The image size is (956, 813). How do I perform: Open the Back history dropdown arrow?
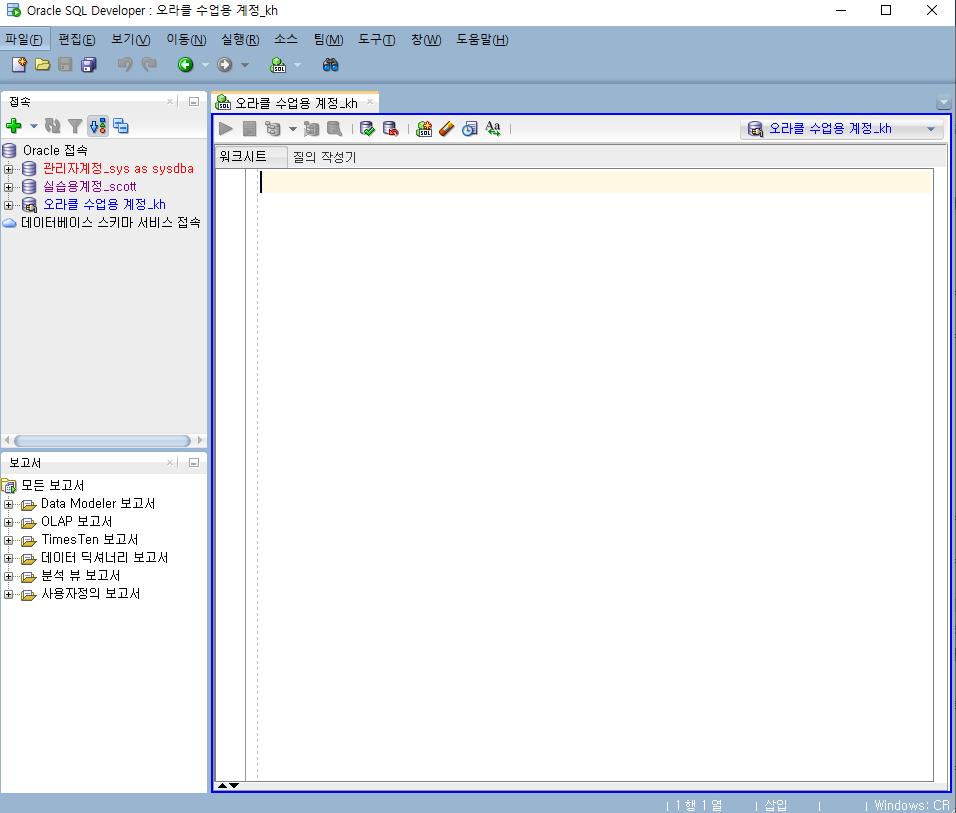(205, 65)
